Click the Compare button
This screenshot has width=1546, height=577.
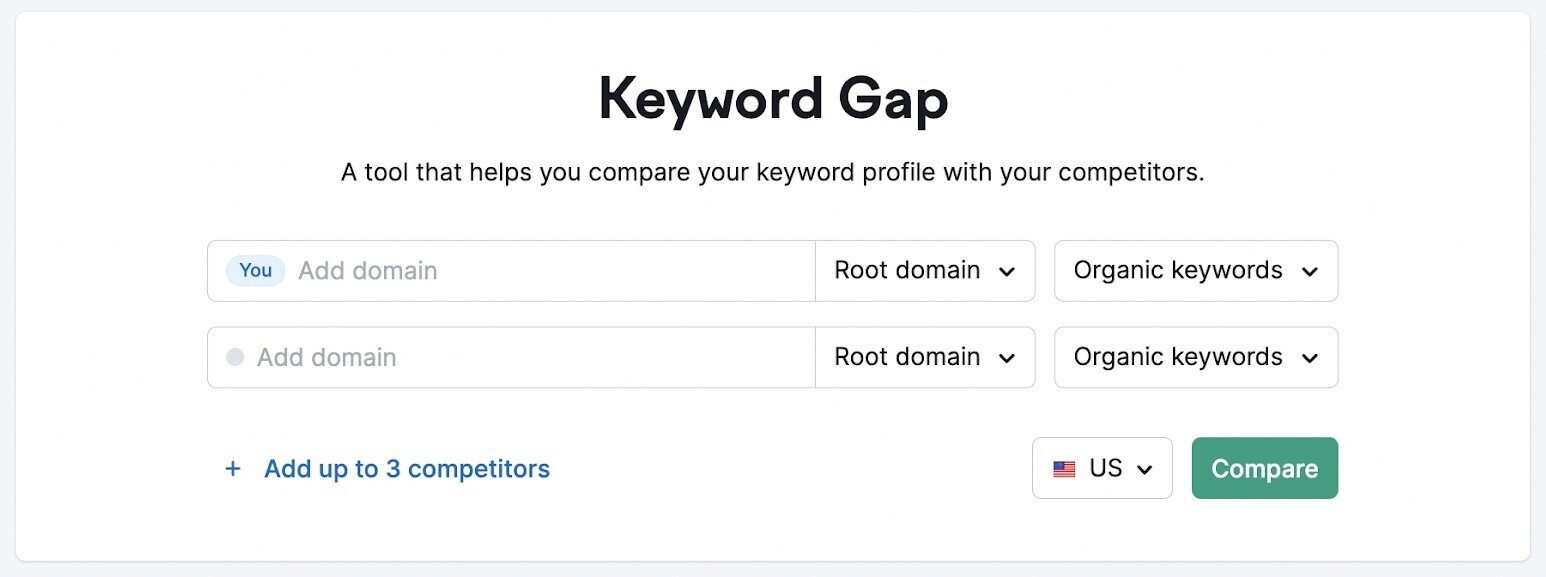pos(1264,468)
